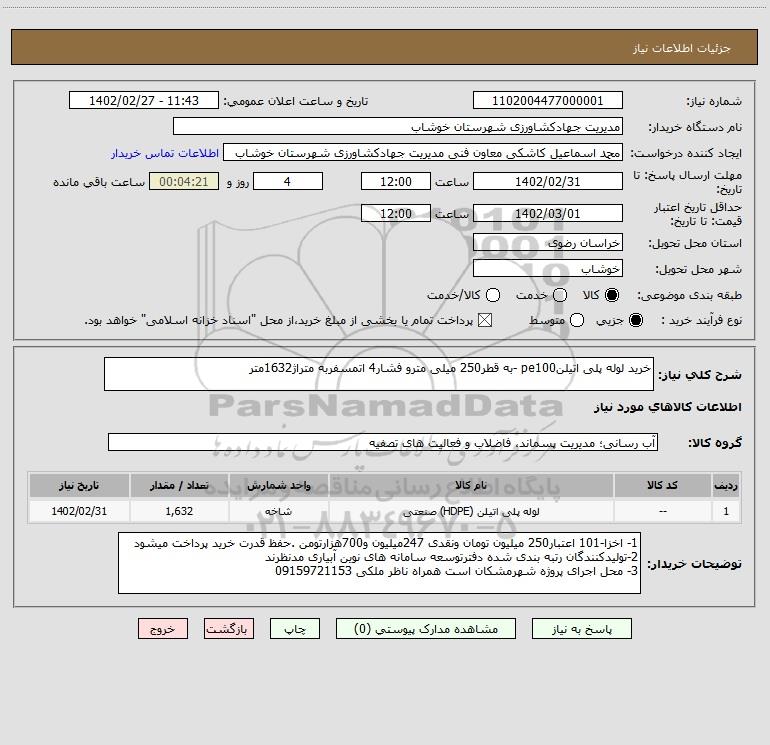Click the بازگشت back button
Image resolution: width=770 pixels, height=745 pixels.
[x=229, y=629]
